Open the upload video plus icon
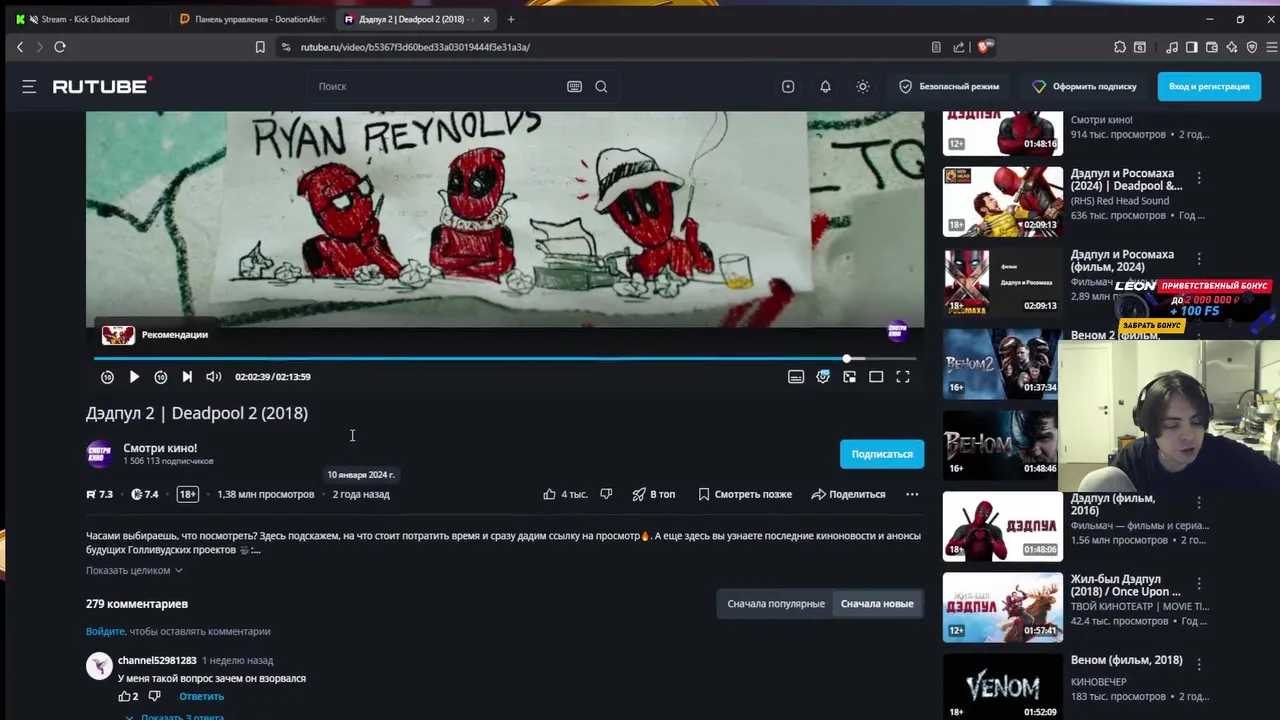Image resolution: width=1280 pixels, height=720 pixels. coord(788,87)
